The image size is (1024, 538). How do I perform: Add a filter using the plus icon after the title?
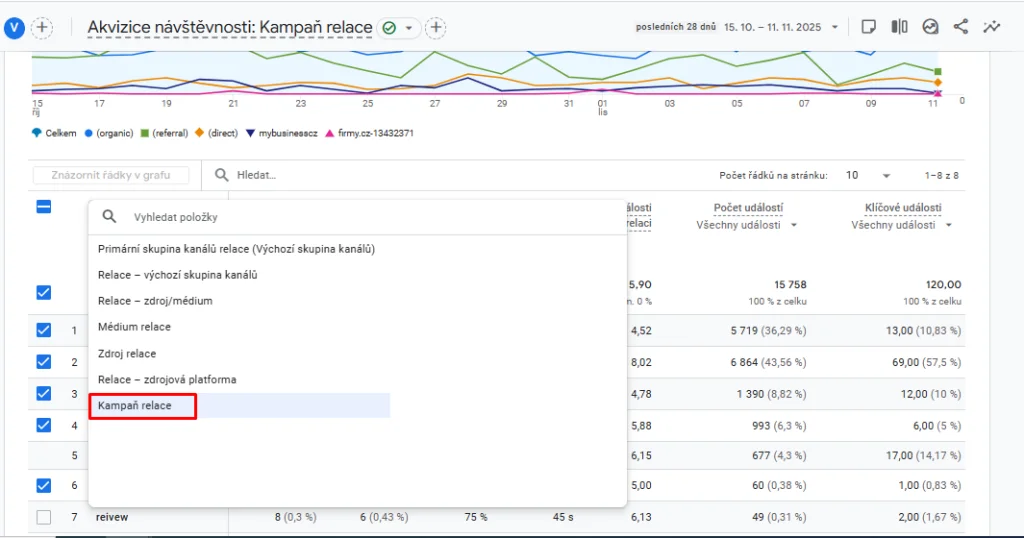click(436, 27)
